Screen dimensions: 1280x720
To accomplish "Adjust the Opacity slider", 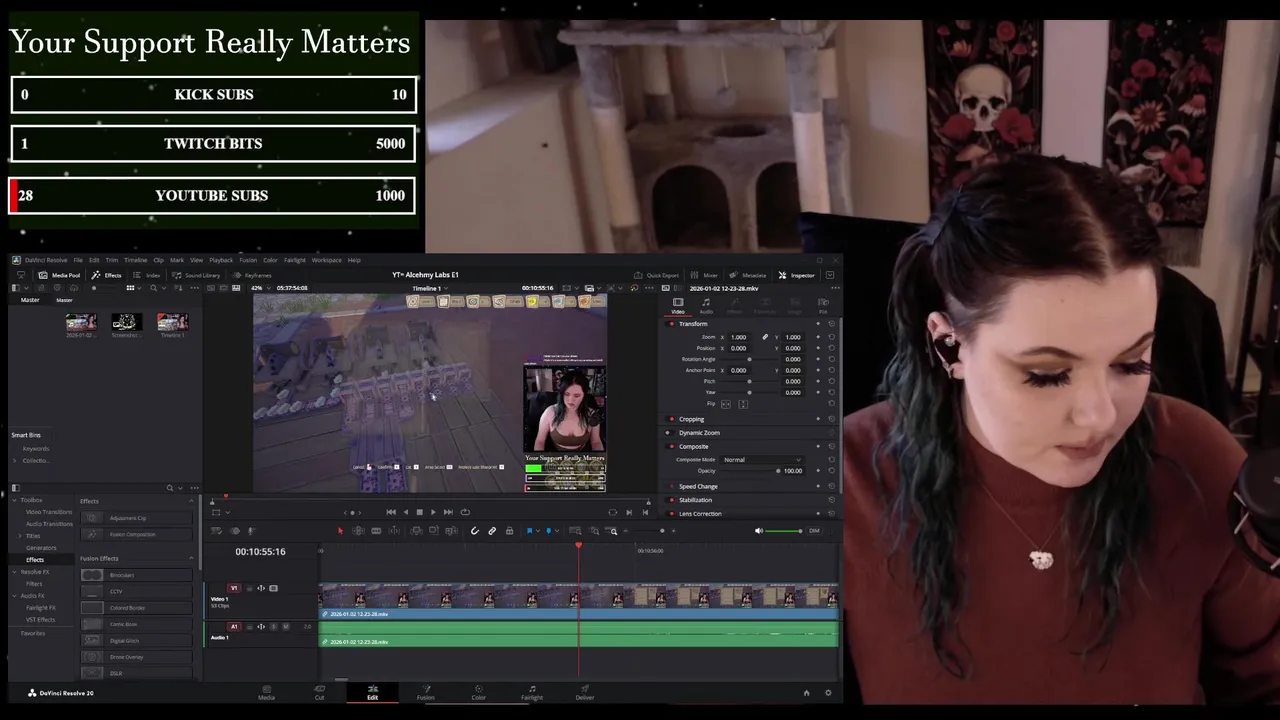I will click(750, 470).
